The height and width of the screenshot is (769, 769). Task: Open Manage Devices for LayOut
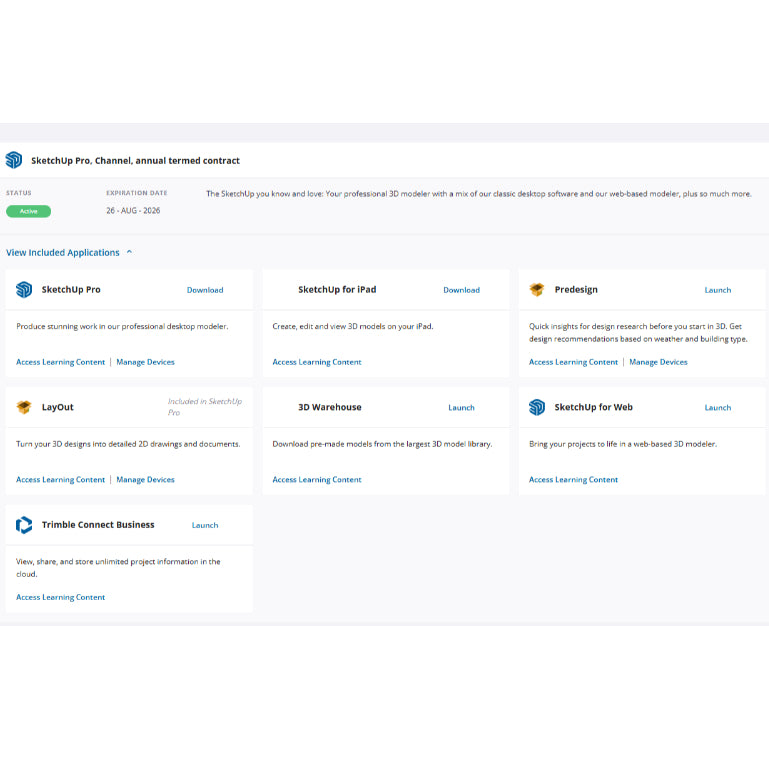[x=145, y=480]
